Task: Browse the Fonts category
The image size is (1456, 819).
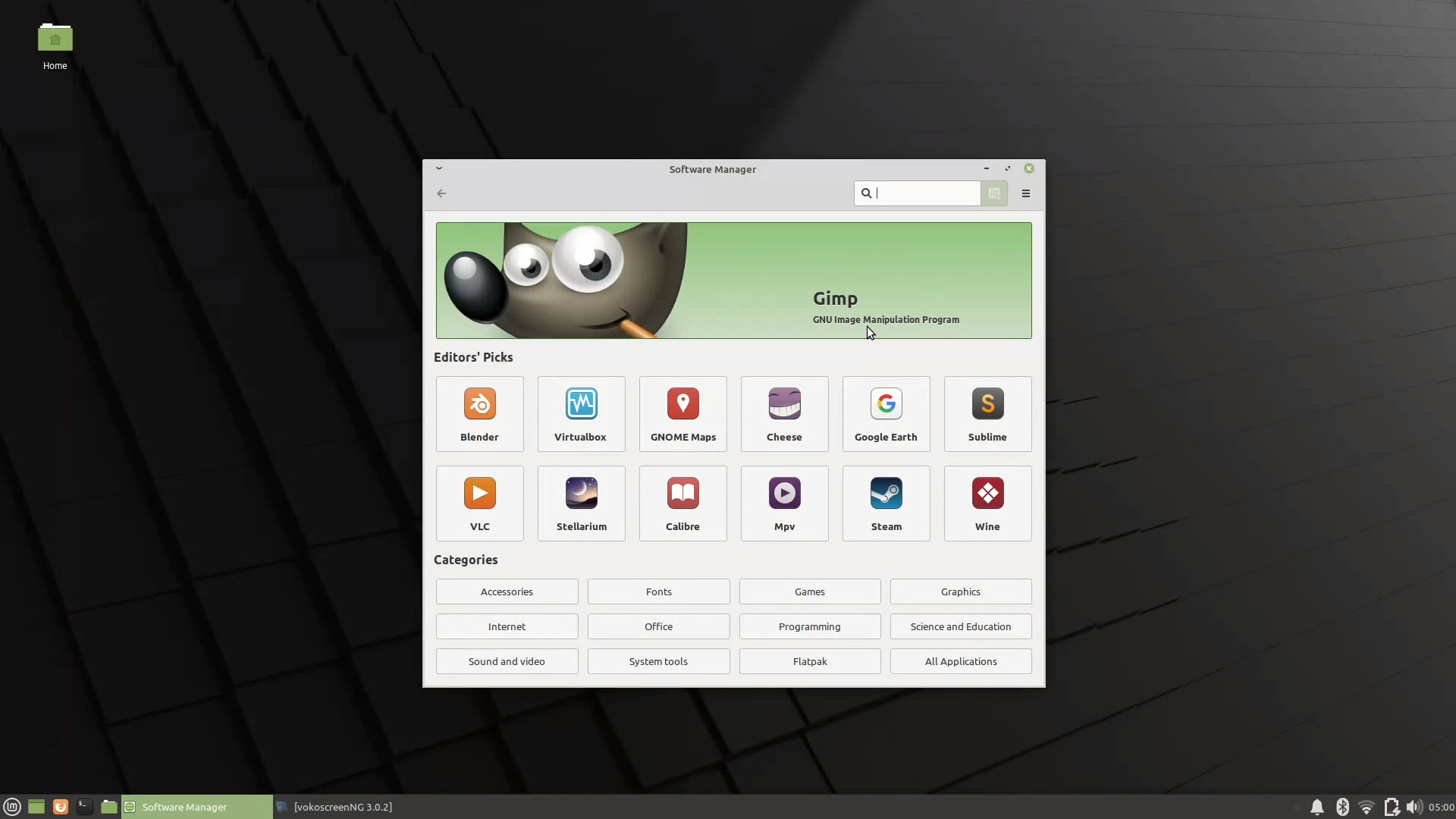Action: 658,591
